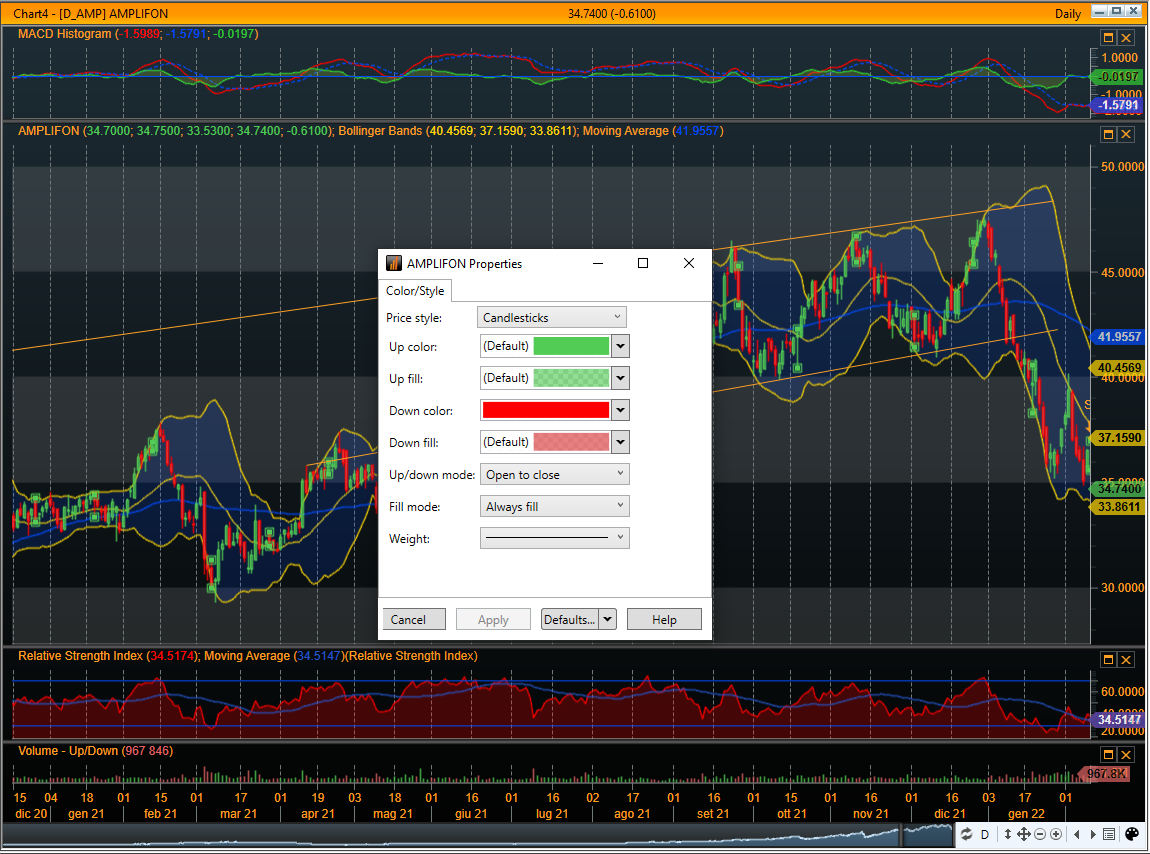Open color palette icon in bottom toolbar

click(1132, 834)
